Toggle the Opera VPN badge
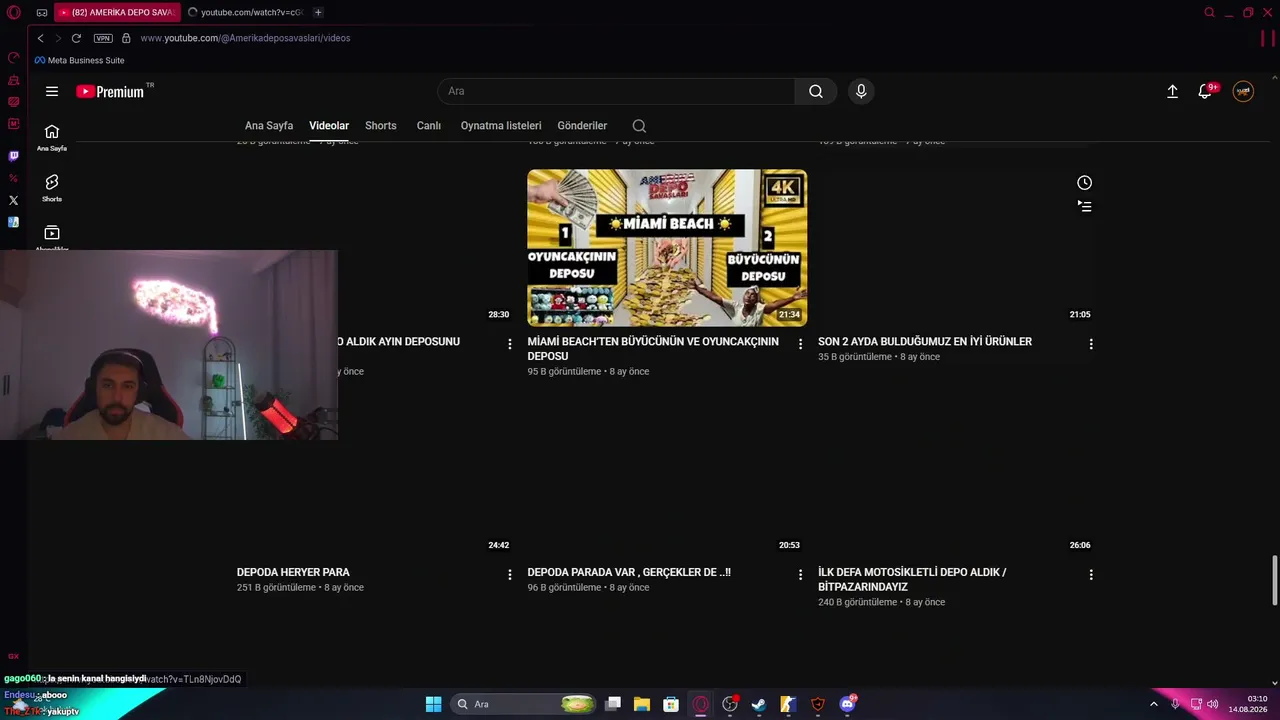 point(103,38)
